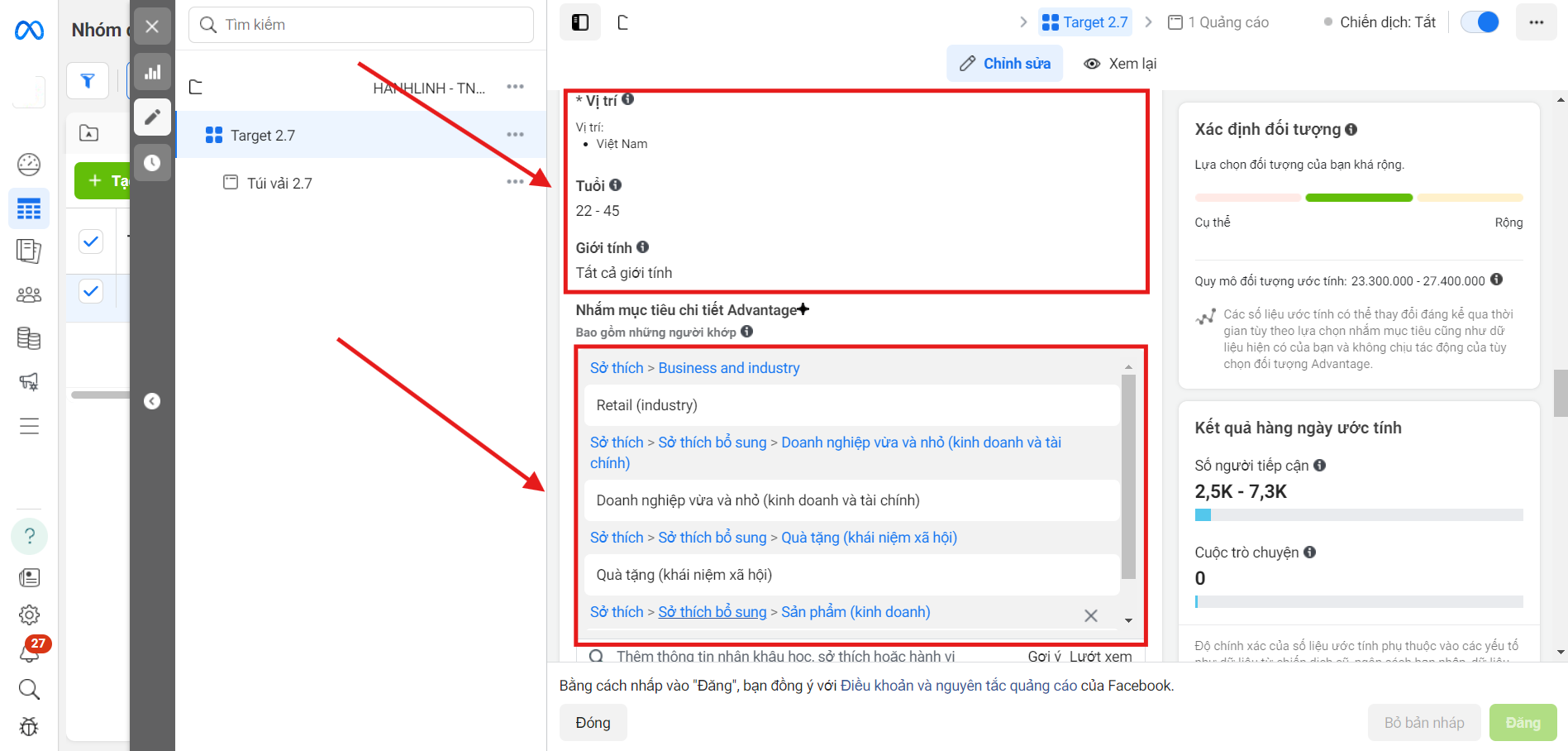Click the interests list scrollbar
The width and height of the screenshot is (1568, 751).
click(1128, 476)
